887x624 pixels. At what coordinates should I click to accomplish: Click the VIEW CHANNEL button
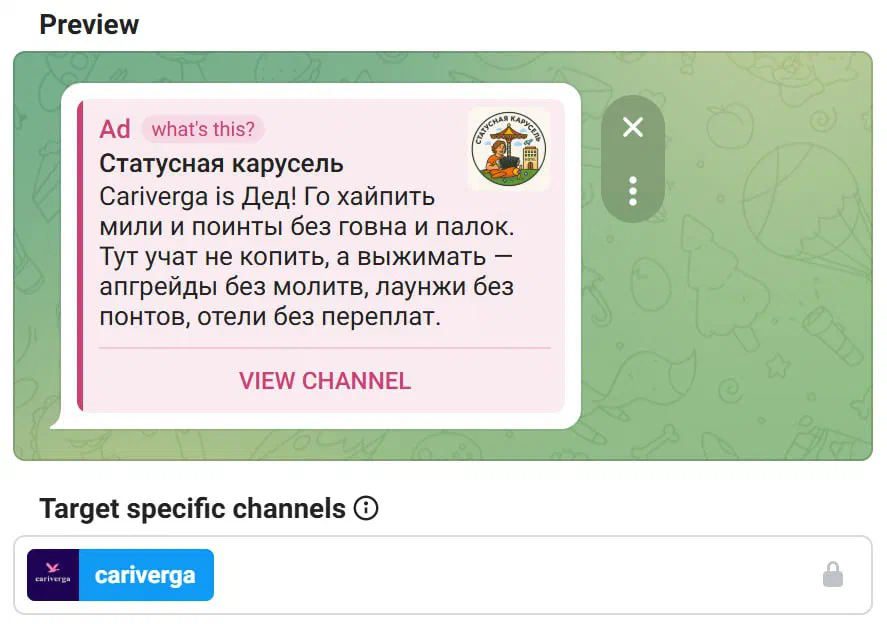(325, 381)
